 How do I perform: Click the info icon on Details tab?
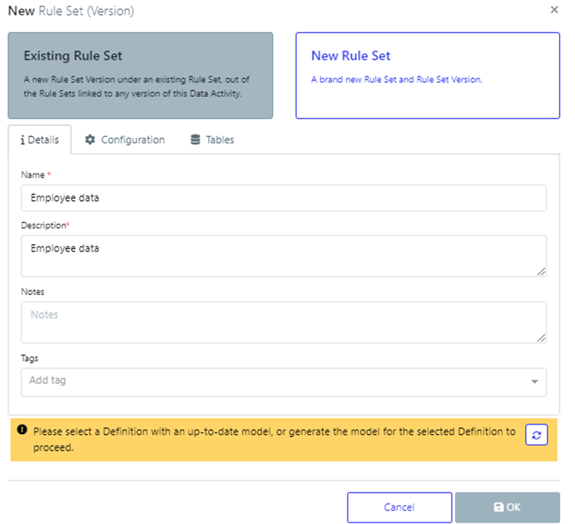click(x=23, y=140)
